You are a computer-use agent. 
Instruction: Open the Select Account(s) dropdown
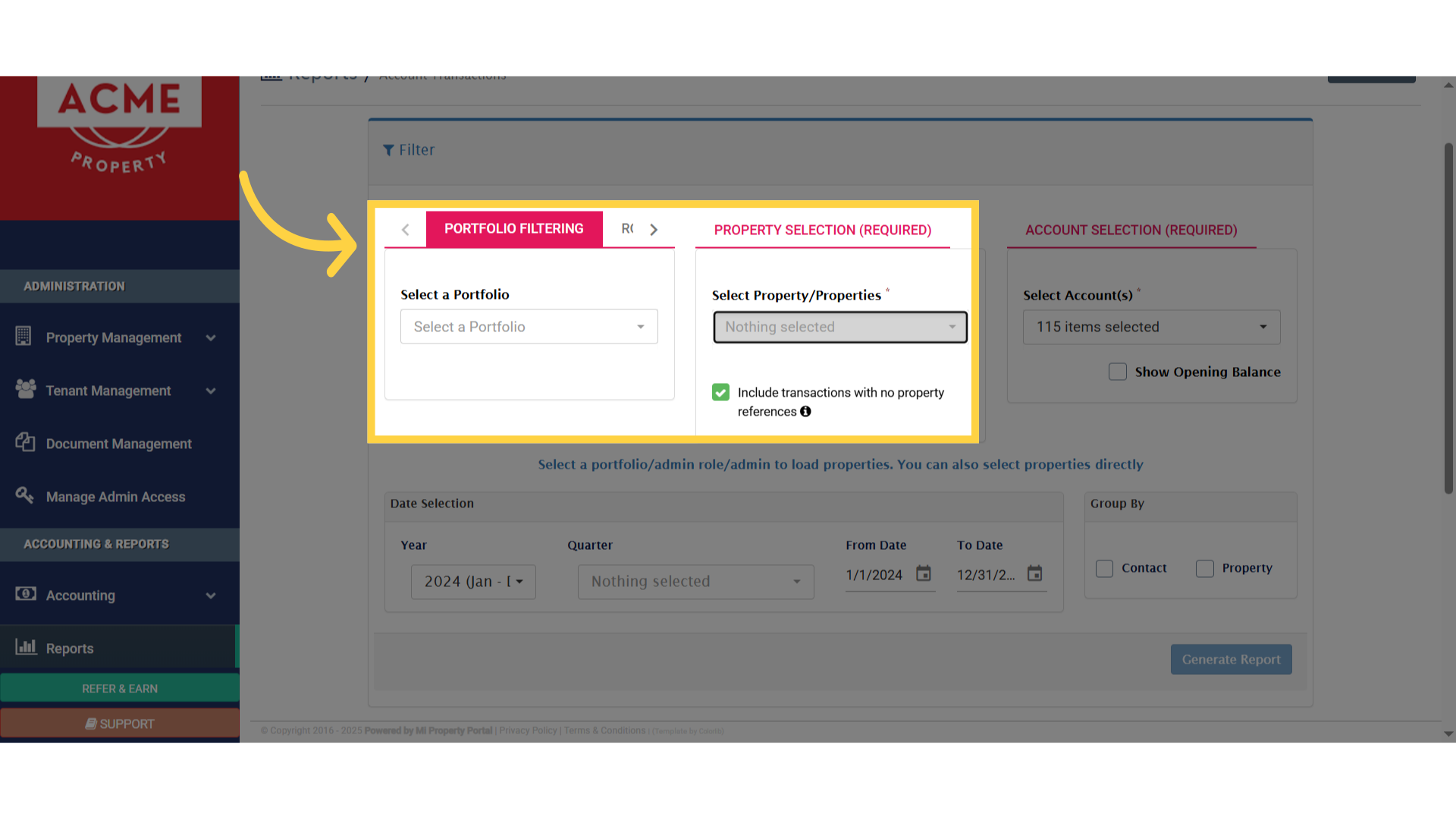[1150, 327]
